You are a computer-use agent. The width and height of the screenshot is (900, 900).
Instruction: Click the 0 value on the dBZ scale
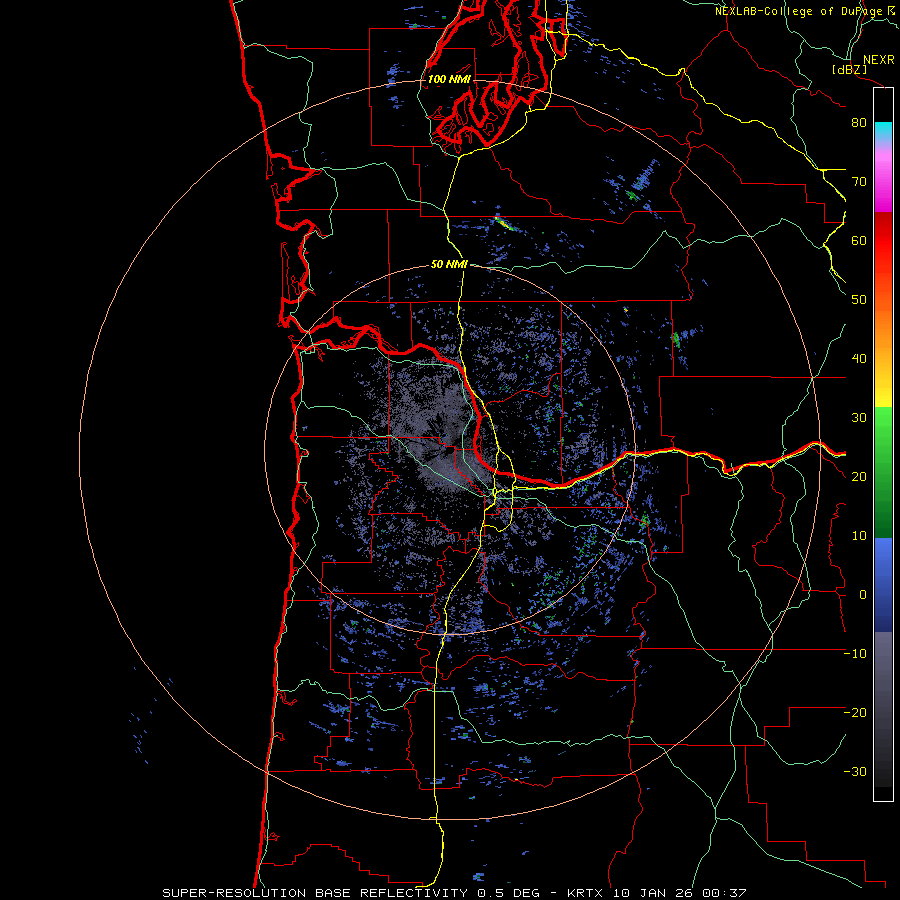click(x=863, y=595)
